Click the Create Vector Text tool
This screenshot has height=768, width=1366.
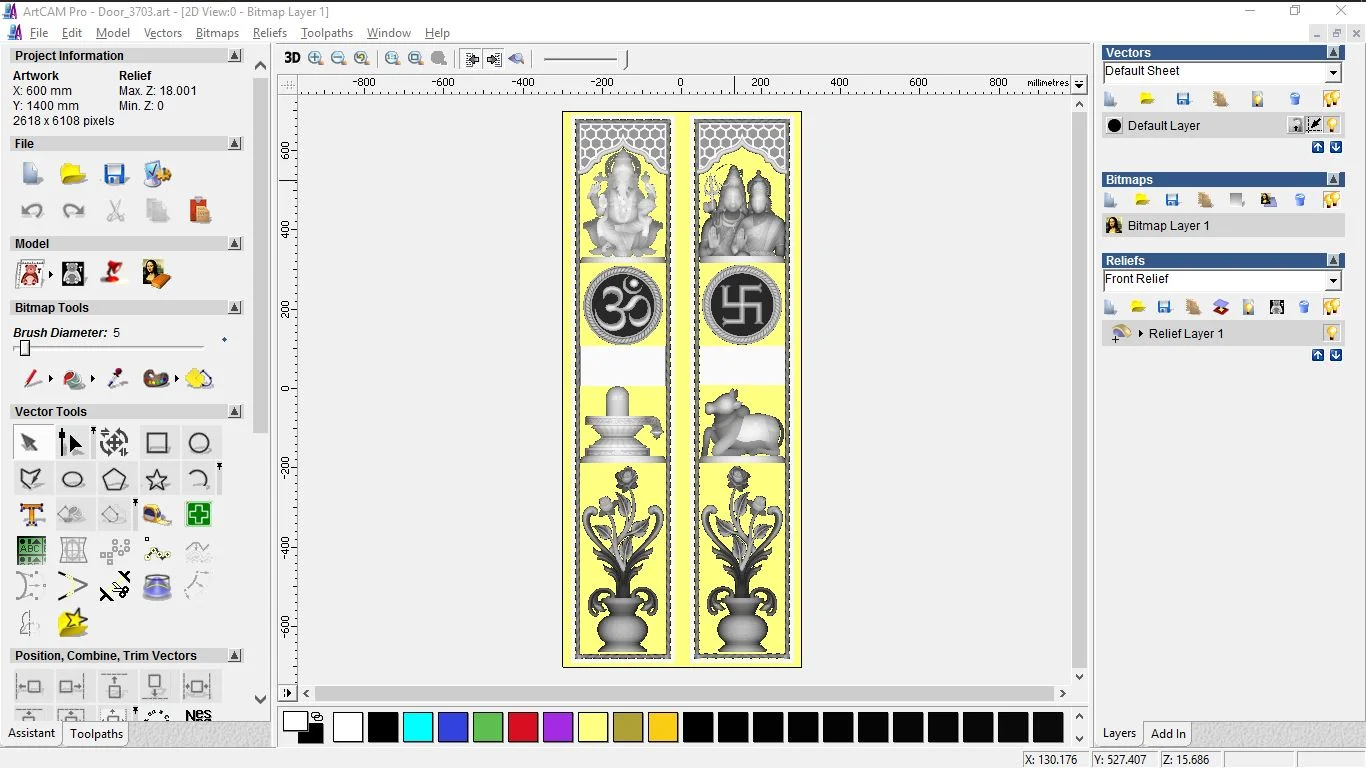(32, 515)
